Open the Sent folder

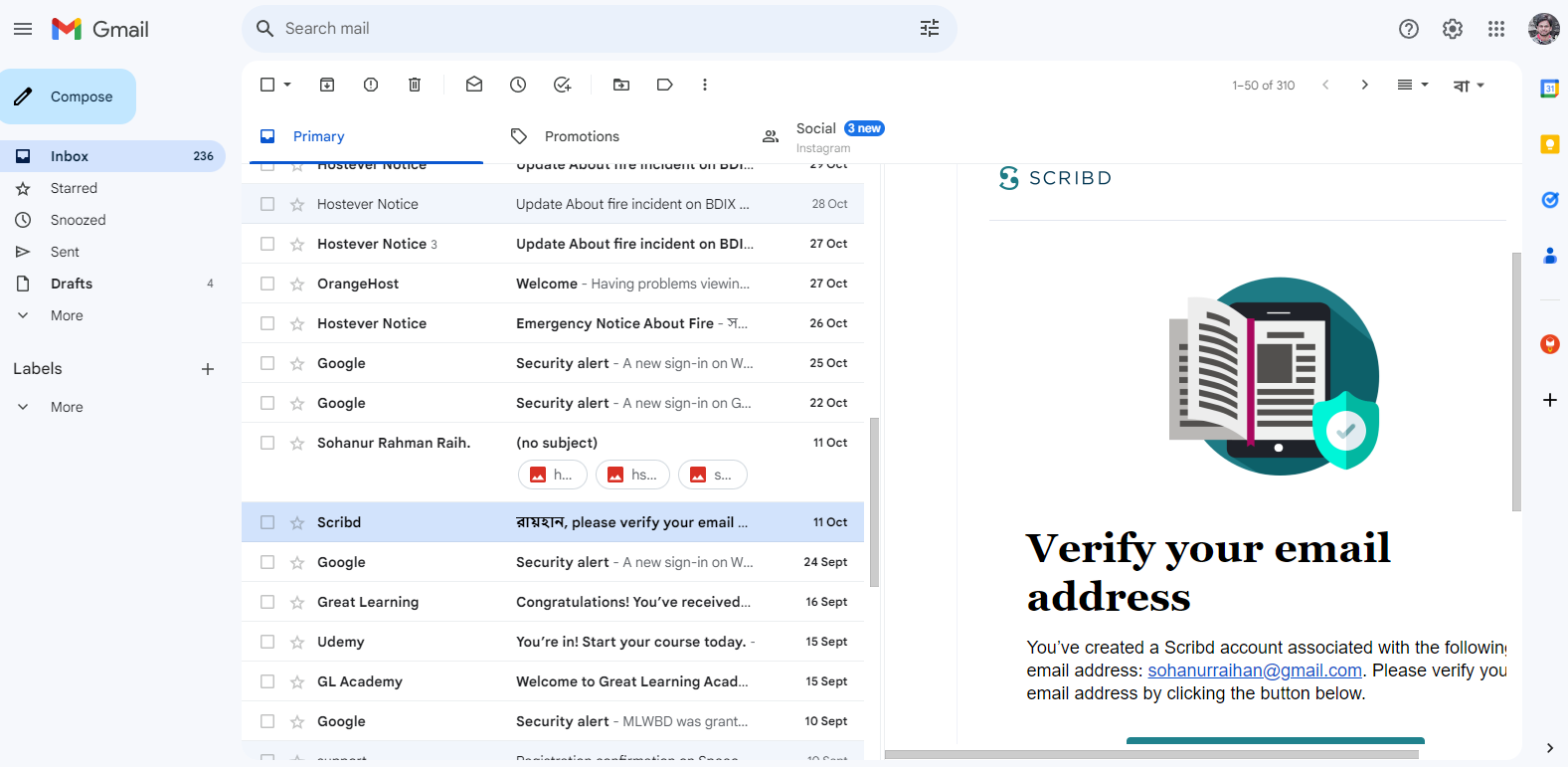pos(65,252)
